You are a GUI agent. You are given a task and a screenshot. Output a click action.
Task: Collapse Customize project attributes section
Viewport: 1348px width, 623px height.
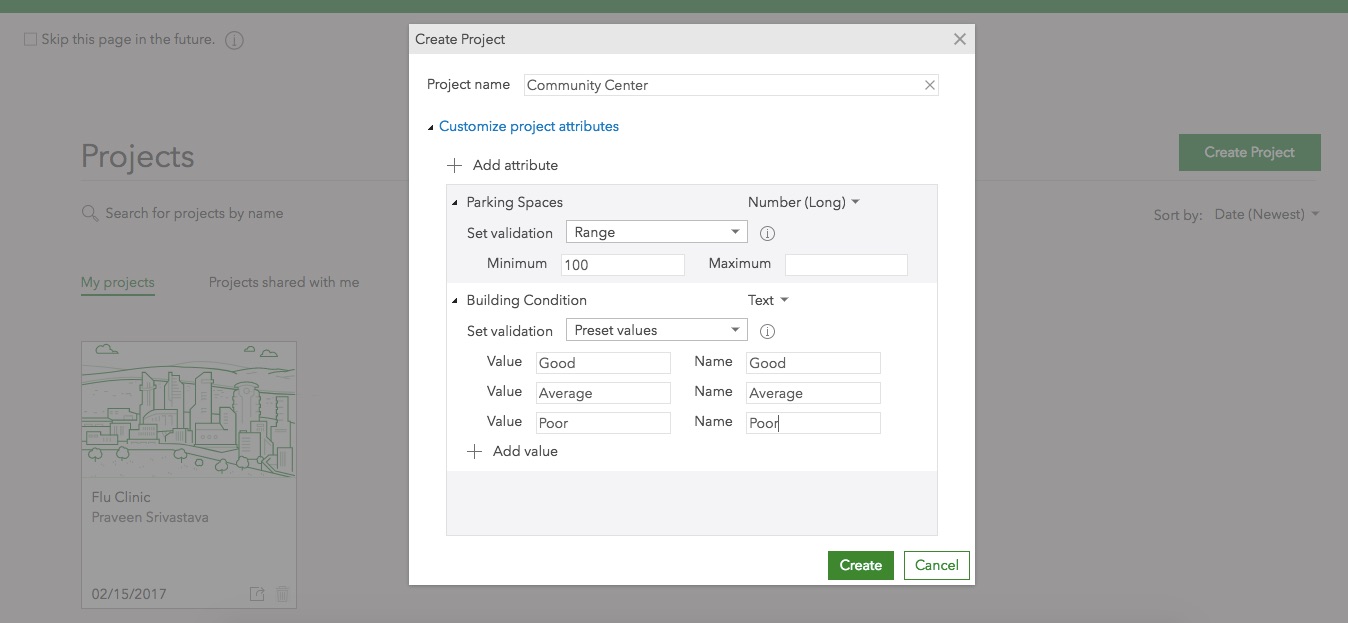tap(431, 127)
